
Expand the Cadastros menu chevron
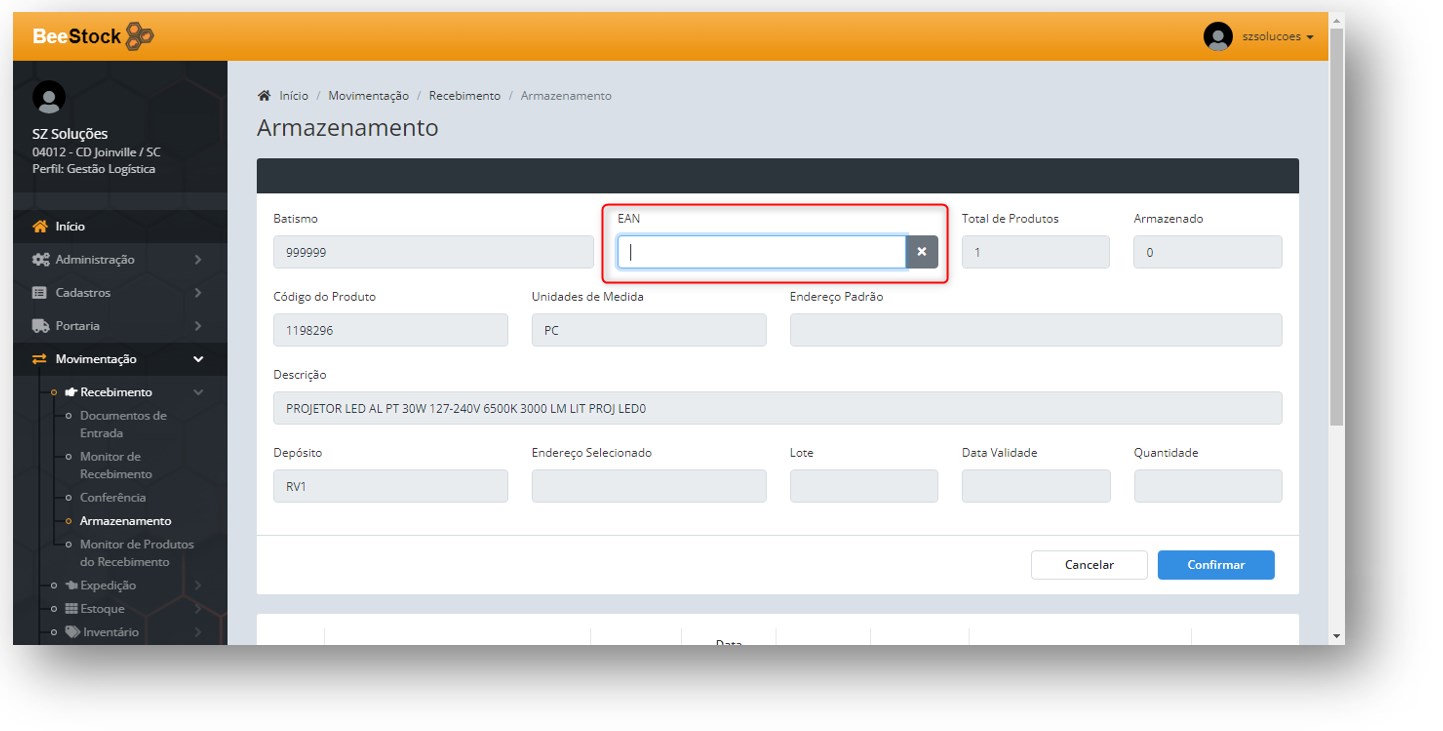click(198, 293)
